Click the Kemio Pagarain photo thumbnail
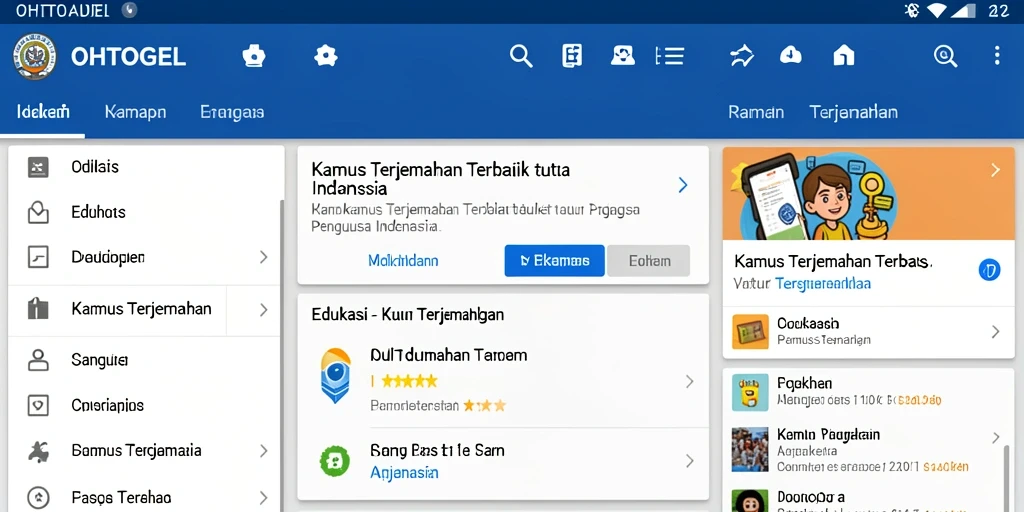The height and width of the screenshot is (512, 1024). coord(750,449)
